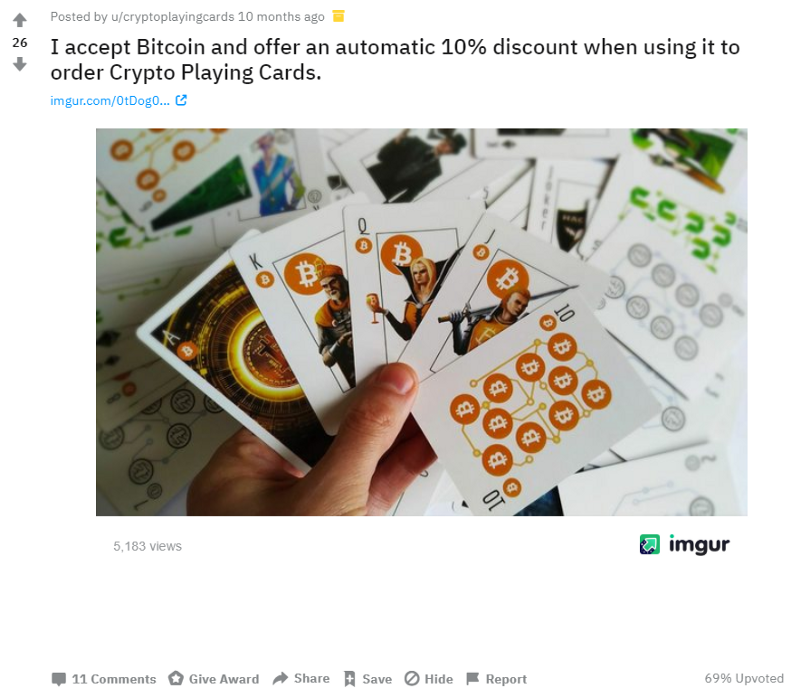Click the Save bookmark icon

point(349,679)
